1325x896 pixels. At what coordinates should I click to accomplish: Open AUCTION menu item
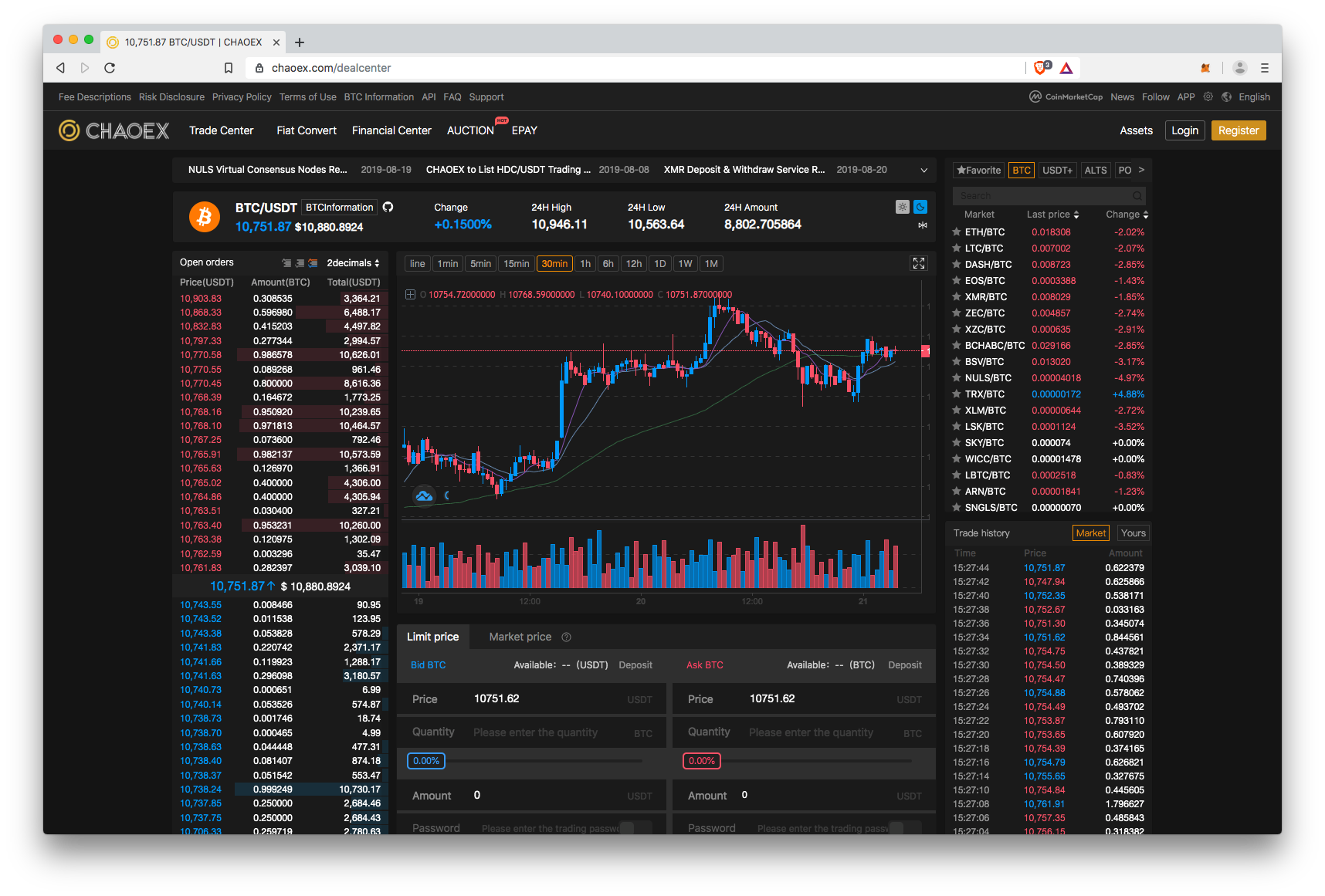point(470,130)
